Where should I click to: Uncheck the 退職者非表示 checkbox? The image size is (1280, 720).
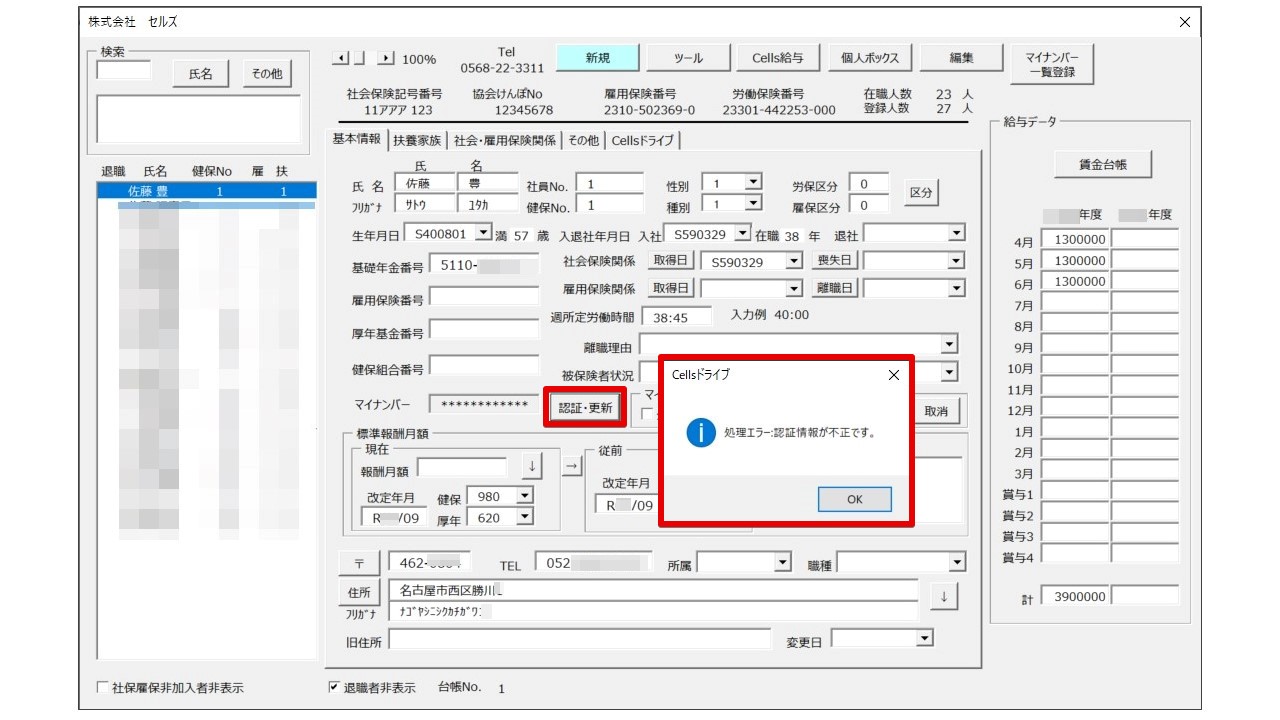335,688
